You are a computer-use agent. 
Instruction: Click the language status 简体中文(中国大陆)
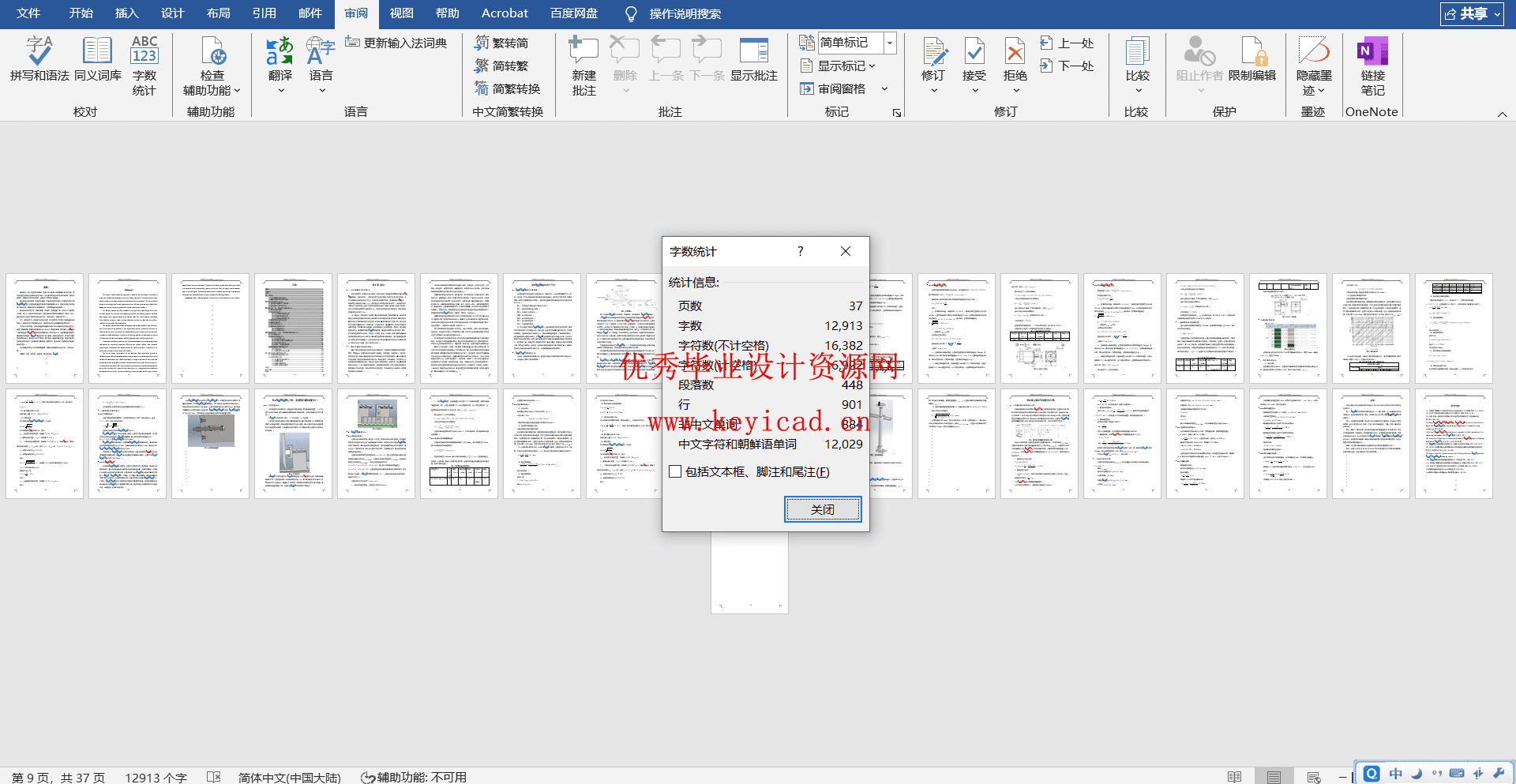click(290, 778)
